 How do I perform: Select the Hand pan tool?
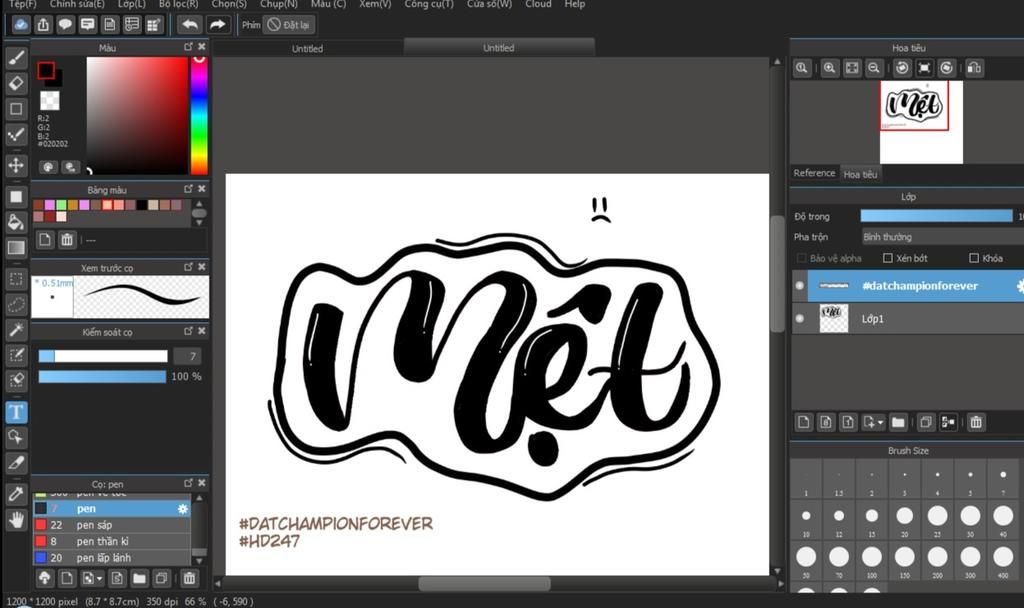[16, 520]
